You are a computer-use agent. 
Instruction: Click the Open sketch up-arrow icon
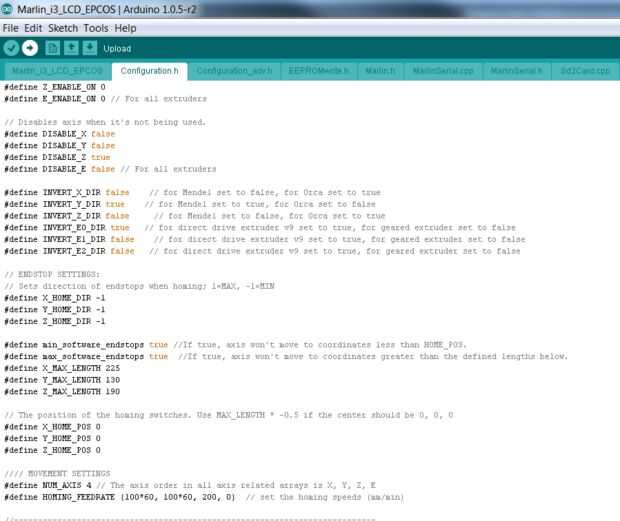tap(71, 48)
